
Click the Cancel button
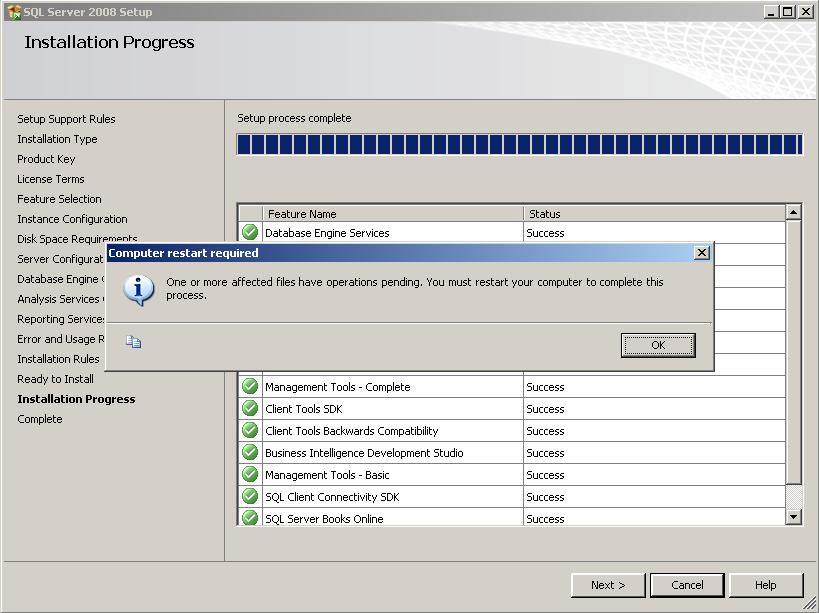coord(687,585)
